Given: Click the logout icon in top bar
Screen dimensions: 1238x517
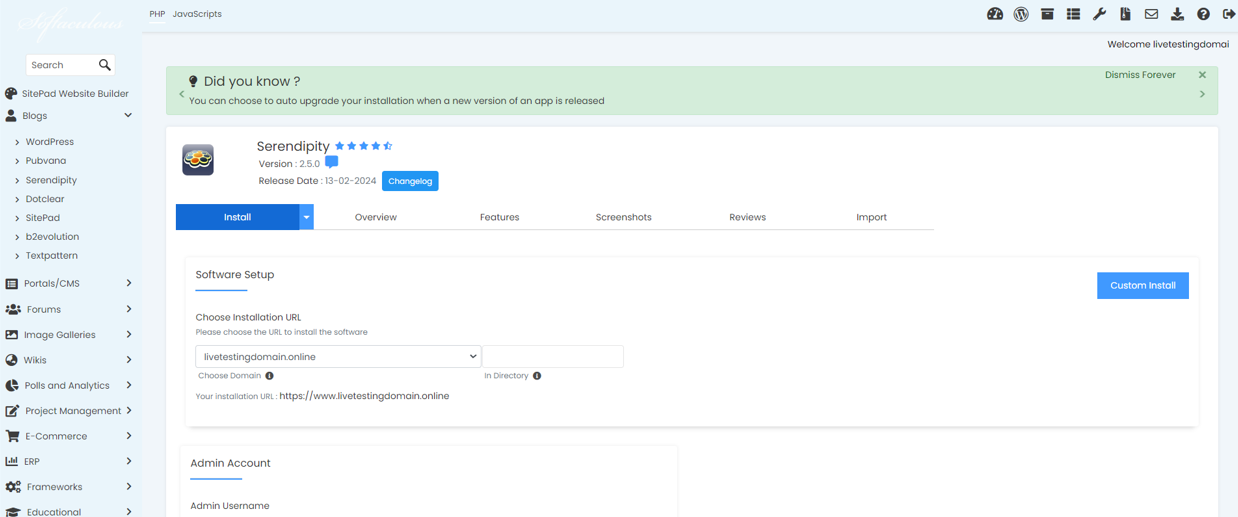Looking at the screenshot, I should [1229, 14].
